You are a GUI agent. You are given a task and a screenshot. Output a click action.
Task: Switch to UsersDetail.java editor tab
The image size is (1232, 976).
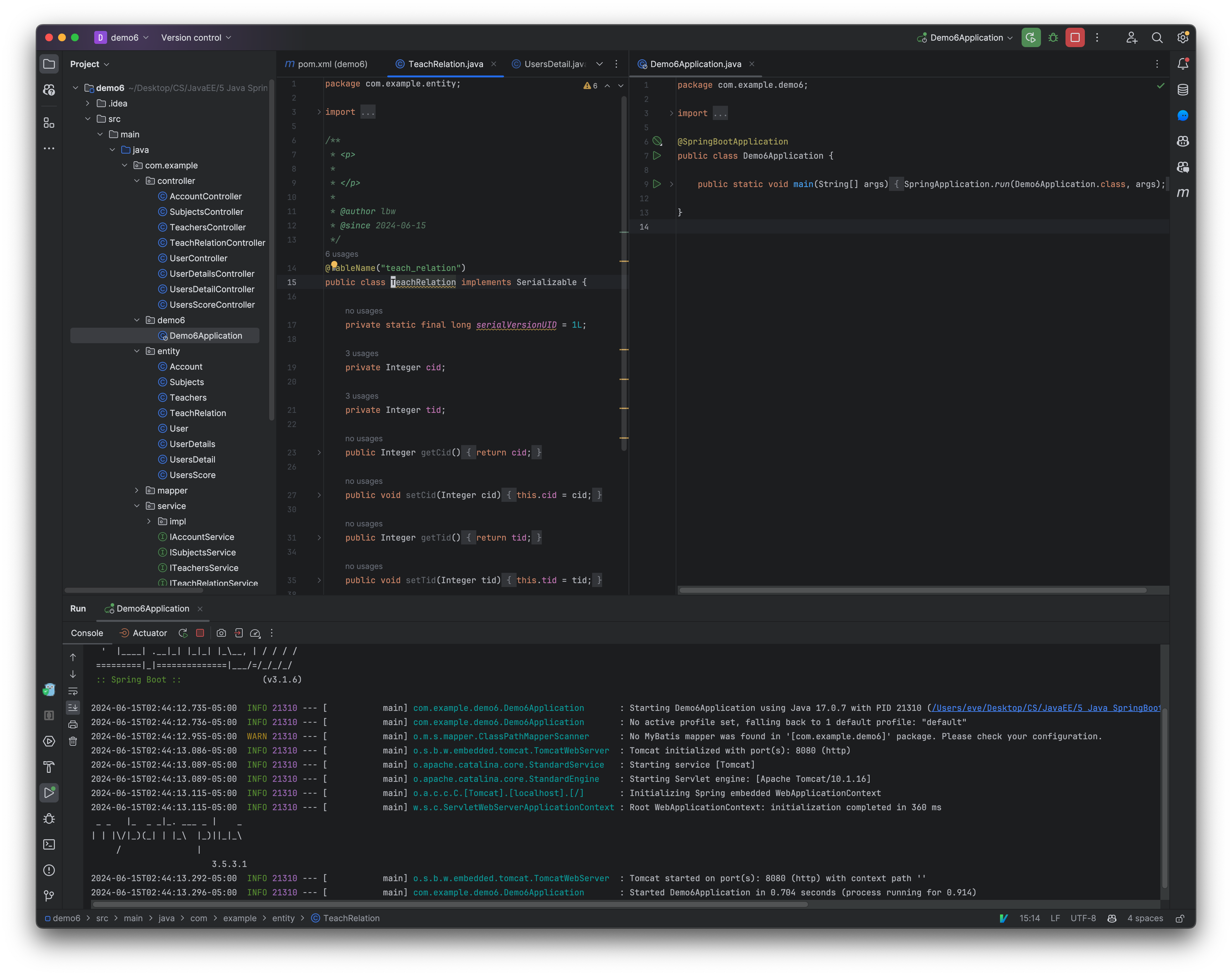click(x=549, y=64)
